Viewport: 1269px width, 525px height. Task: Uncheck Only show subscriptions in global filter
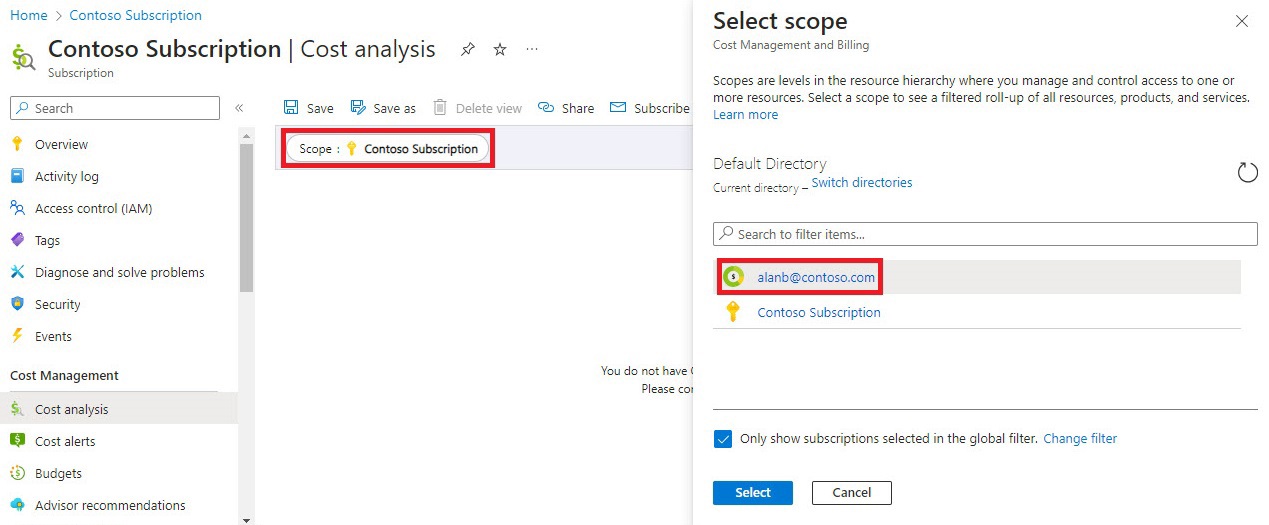(x=723, y=439)
